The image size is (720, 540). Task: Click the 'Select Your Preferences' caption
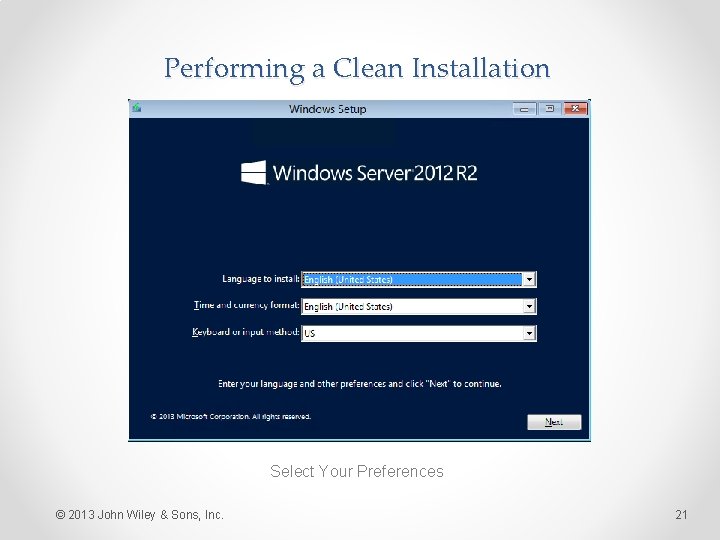(x=357, y=471)
